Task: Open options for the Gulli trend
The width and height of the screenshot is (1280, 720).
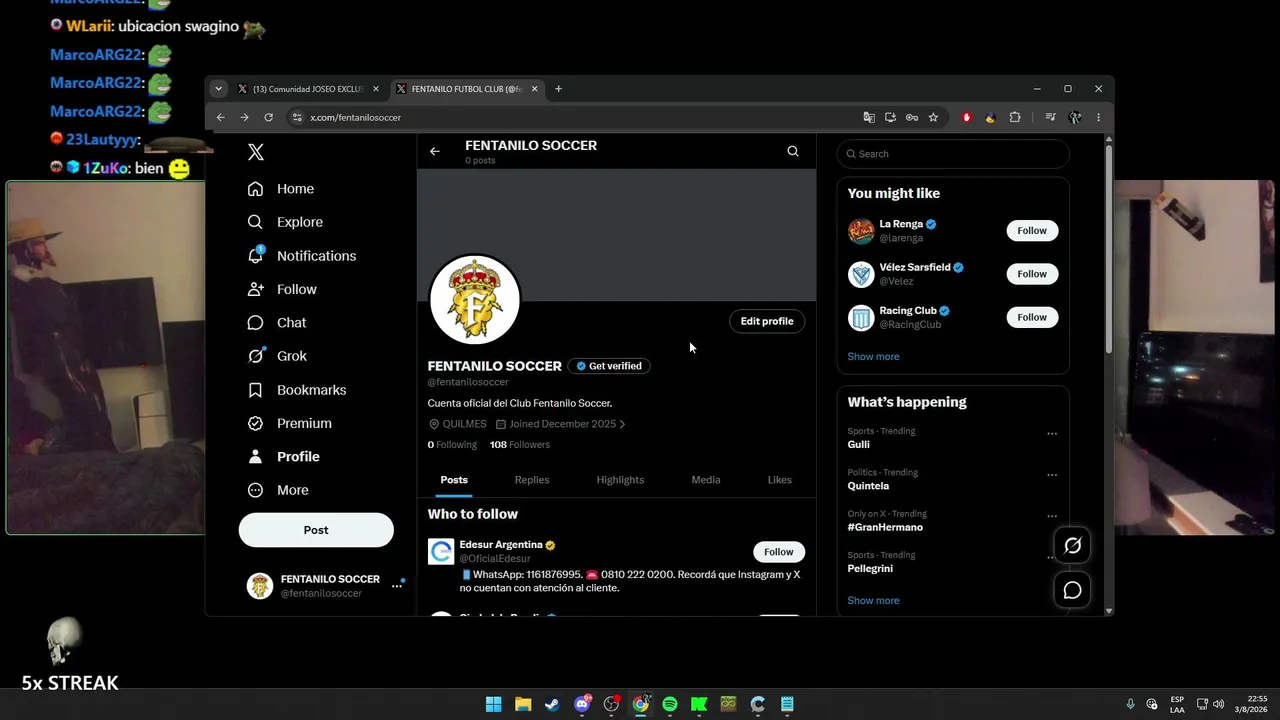Action: click(1052, 434)
